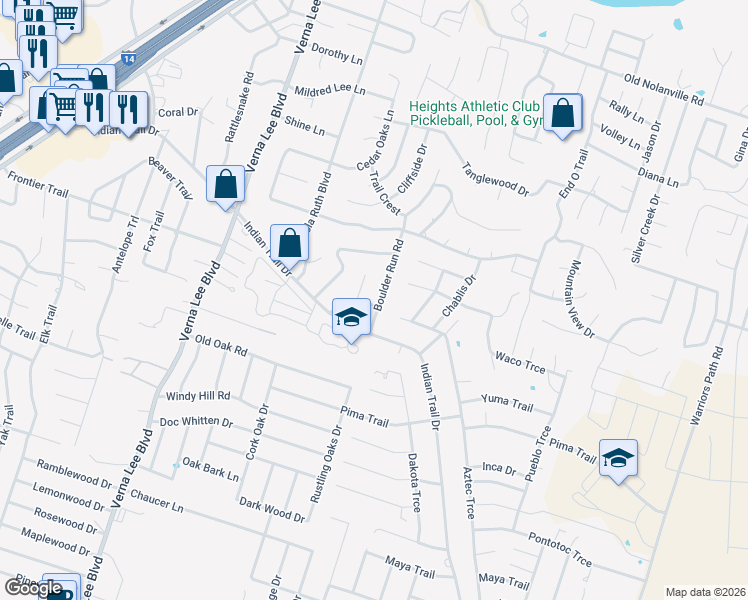The width and height of the screenshot is (748, 600).
Task: Click the Aztec Trce label
Action: pos(469,493)
